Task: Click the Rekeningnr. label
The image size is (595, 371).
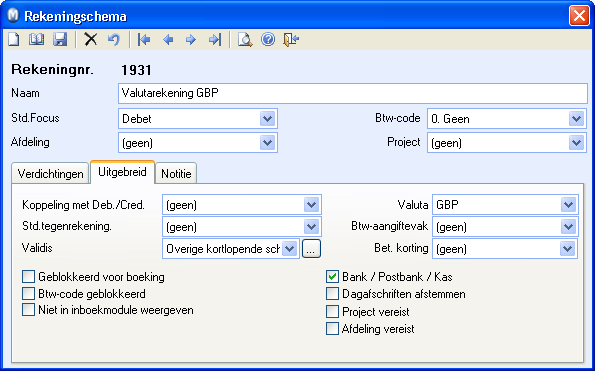Action: pos(52,69)
